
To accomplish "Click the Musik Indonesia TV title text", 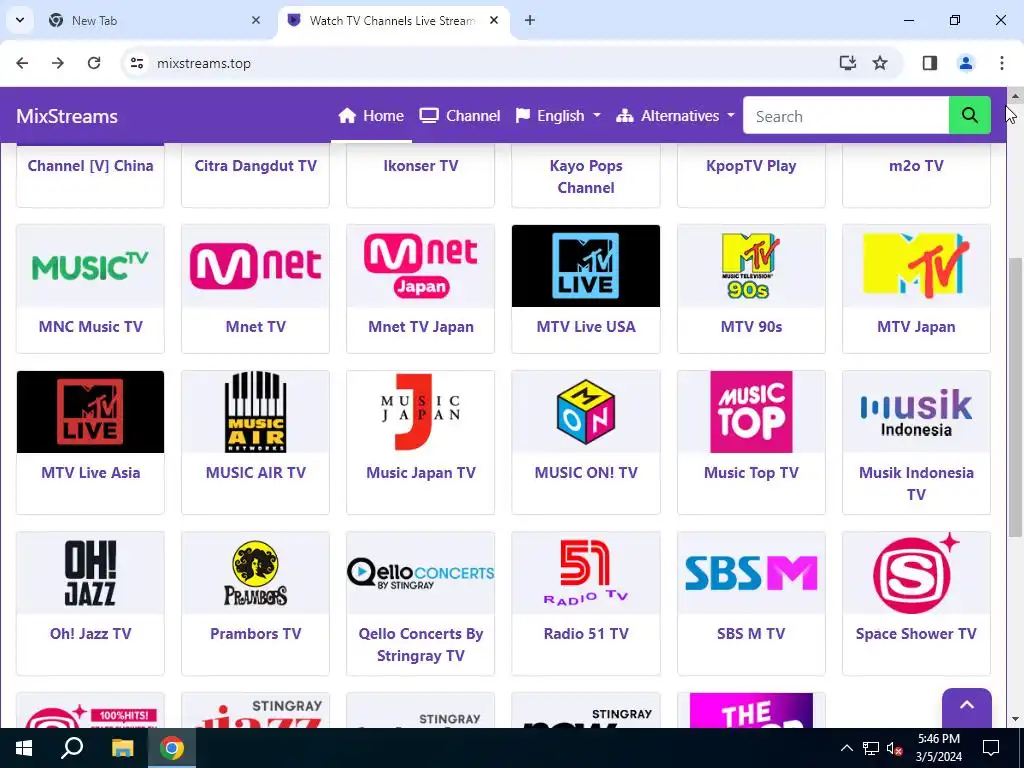I will [916, 483].
